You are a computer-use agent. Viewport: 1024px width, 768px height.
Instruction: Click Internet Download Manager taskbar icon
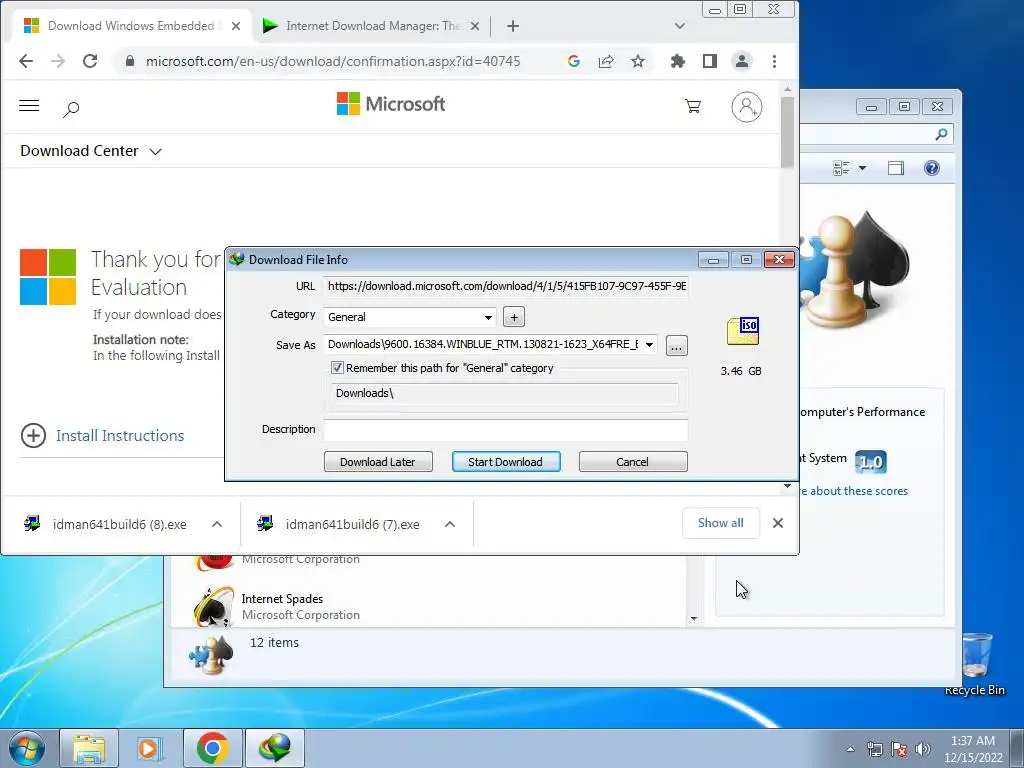pos(274,748)
